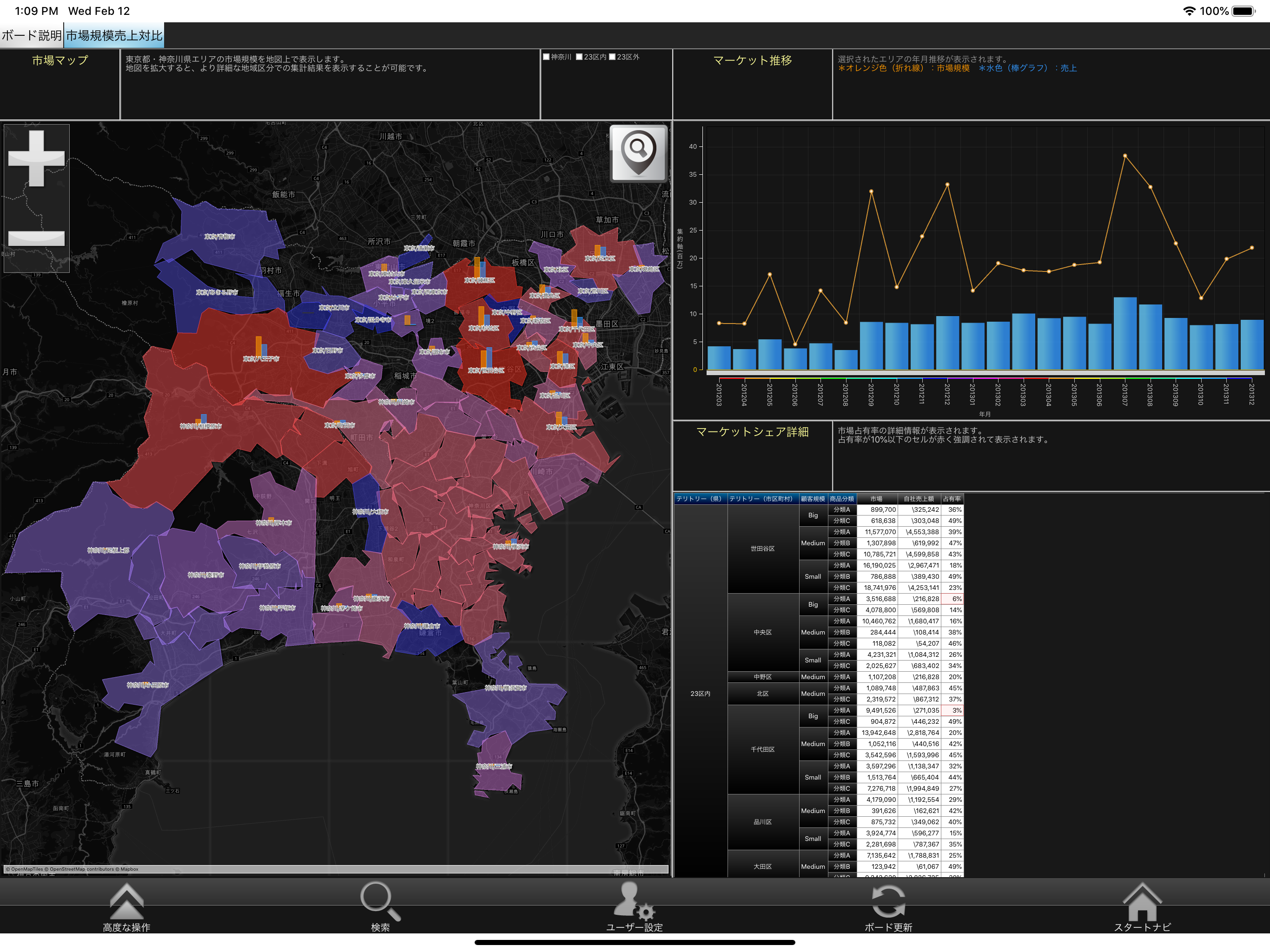Switch to the ボード説明 tab

tap(32, 36)
